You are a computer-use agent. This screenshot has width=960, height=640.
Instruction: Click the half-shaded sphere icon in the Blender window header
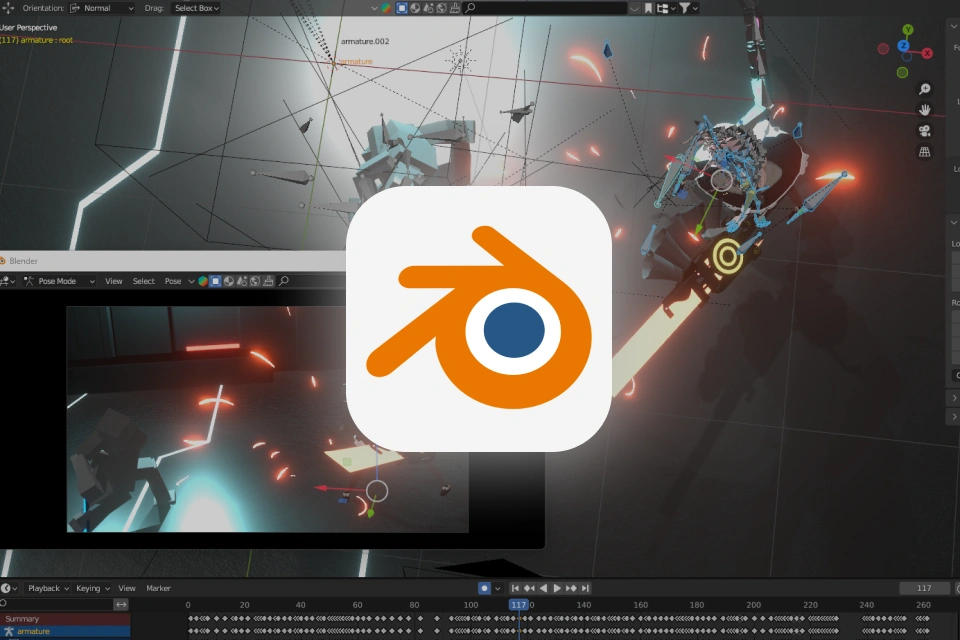(x=228, y=281)
